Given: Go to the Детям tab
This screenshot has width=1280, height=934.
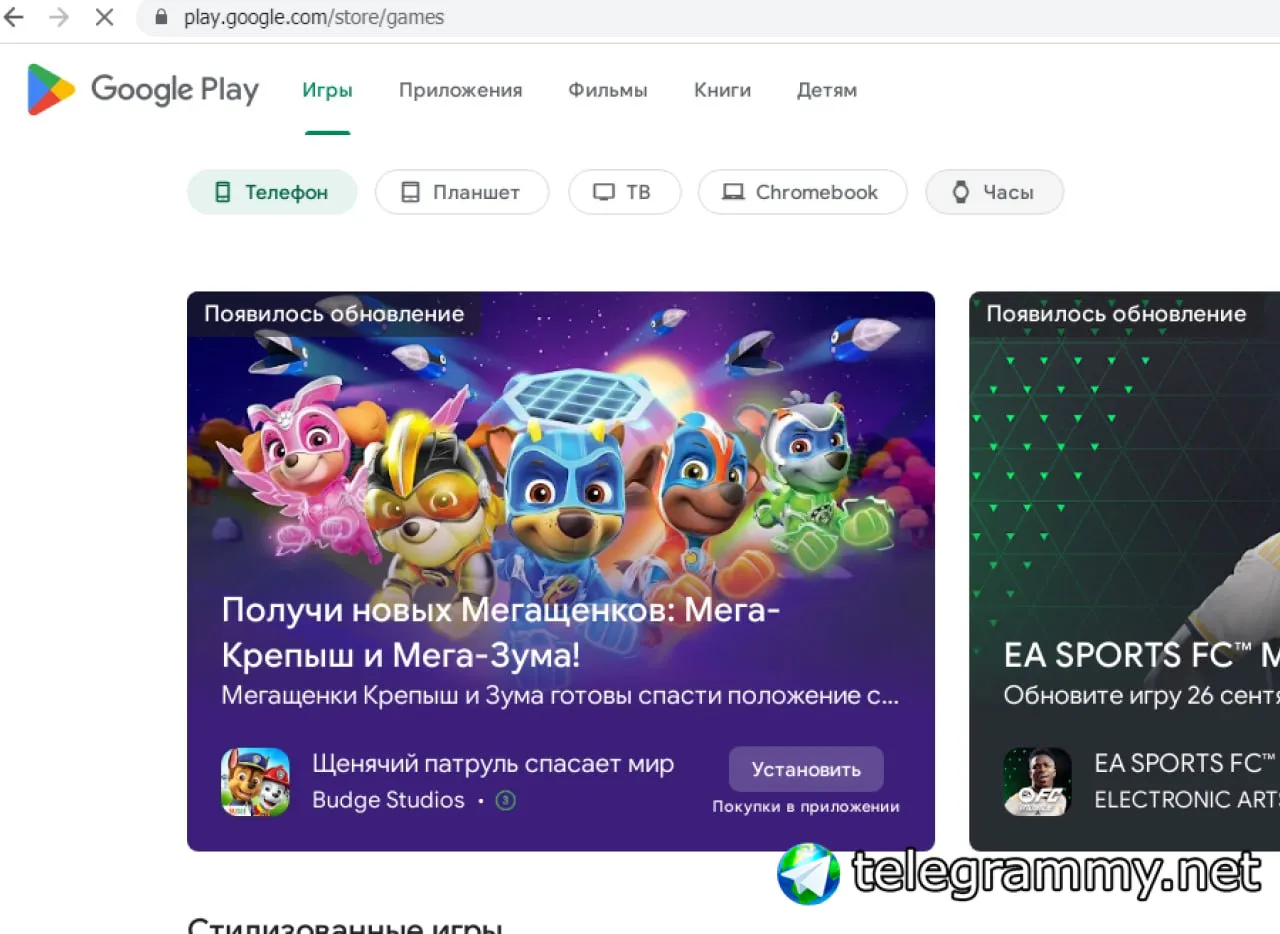Looking at the screenshot, I should click(x=827, y=90).
